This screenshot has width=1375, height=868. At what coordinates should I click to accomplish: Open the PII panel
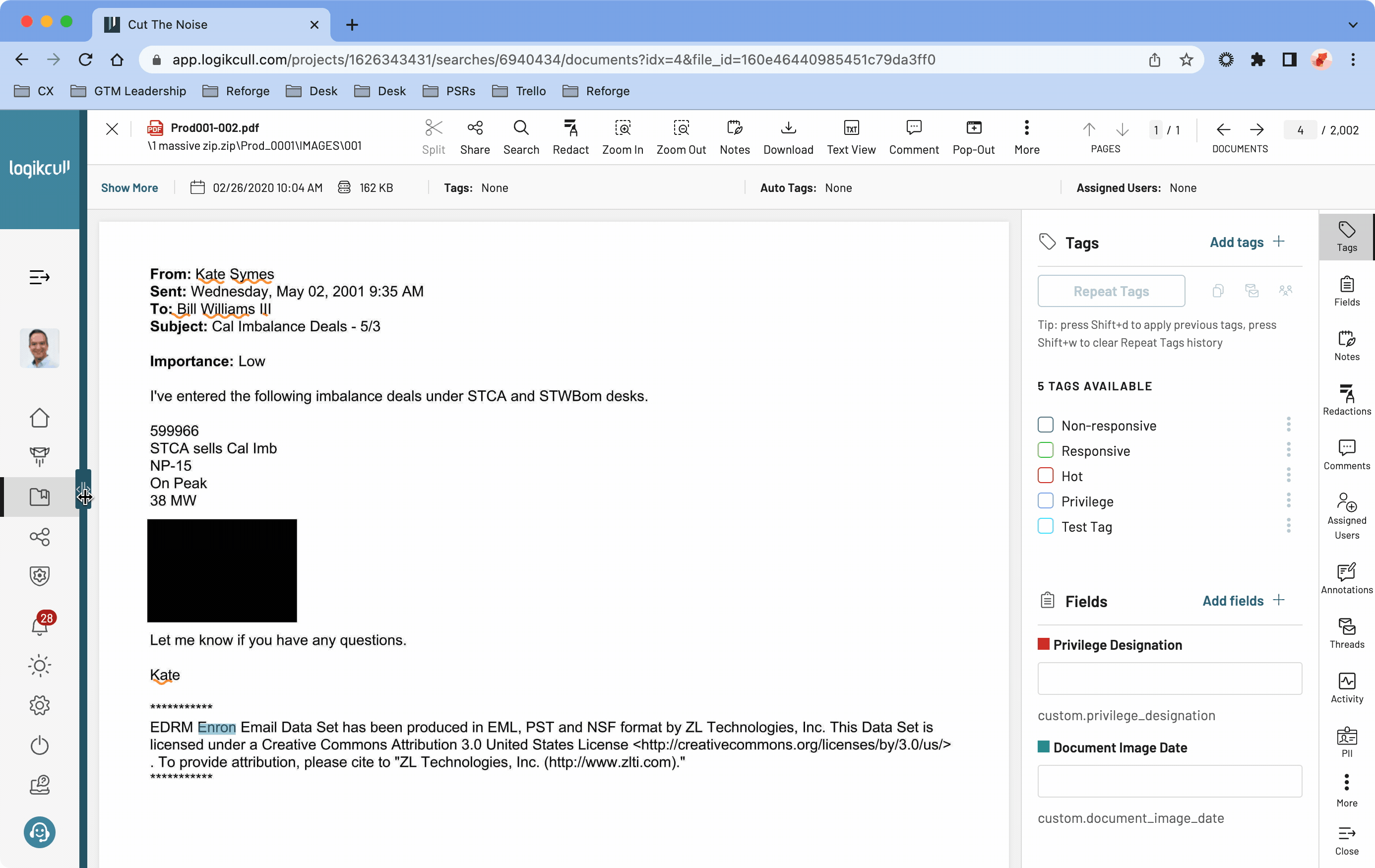[1346, 743]
